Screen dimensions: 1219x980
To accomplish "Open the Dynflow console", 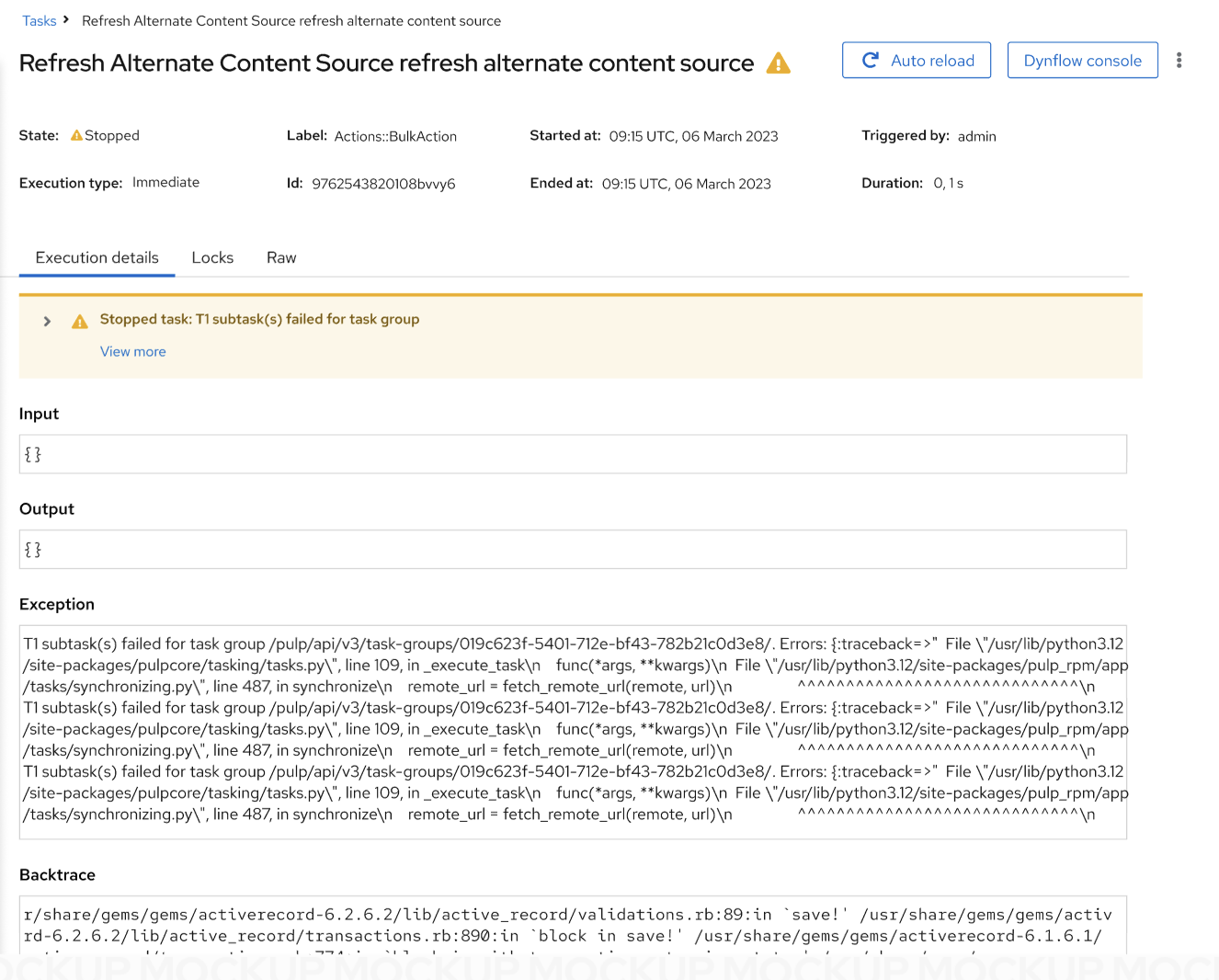I will point(1082,61).
